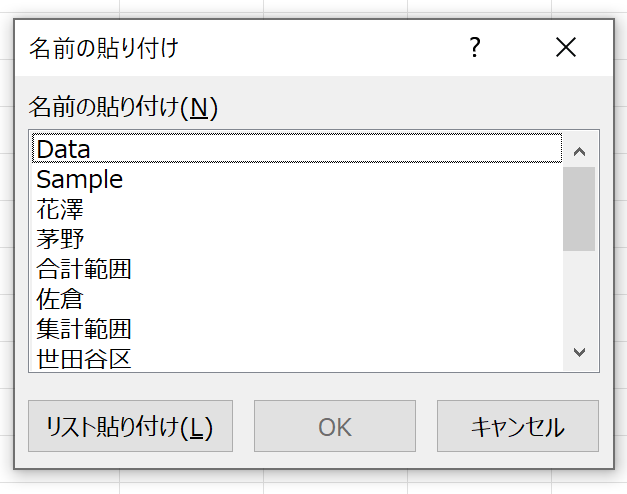
Task: Select the 集計範囲 named range
Action: pos(297,329)
